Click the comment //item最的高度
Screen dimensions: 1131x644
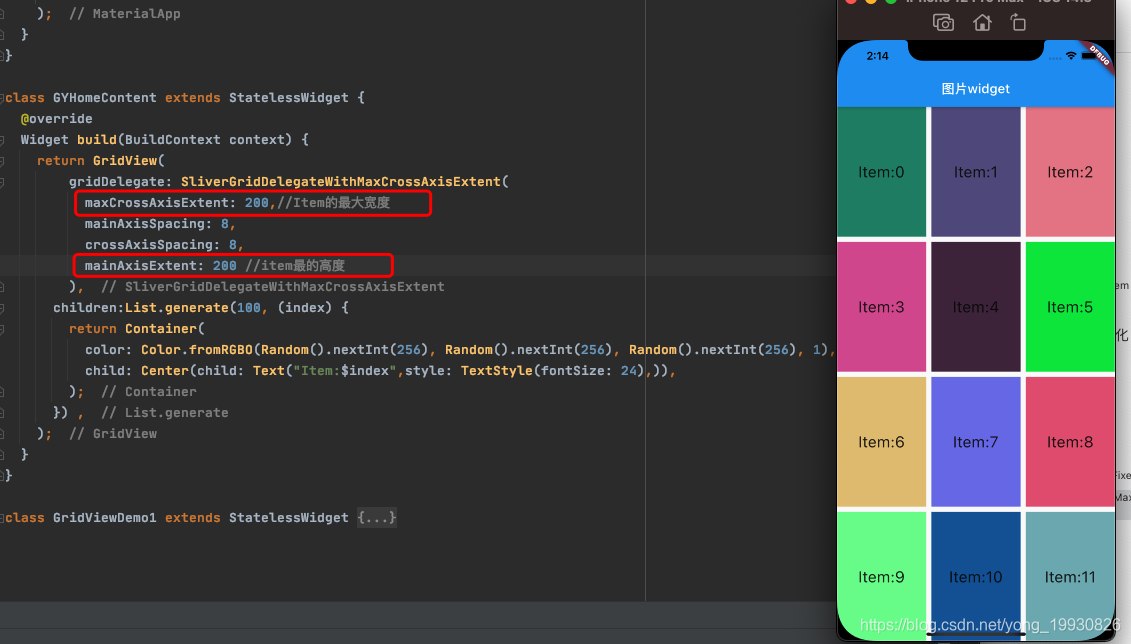coord(295,265)
